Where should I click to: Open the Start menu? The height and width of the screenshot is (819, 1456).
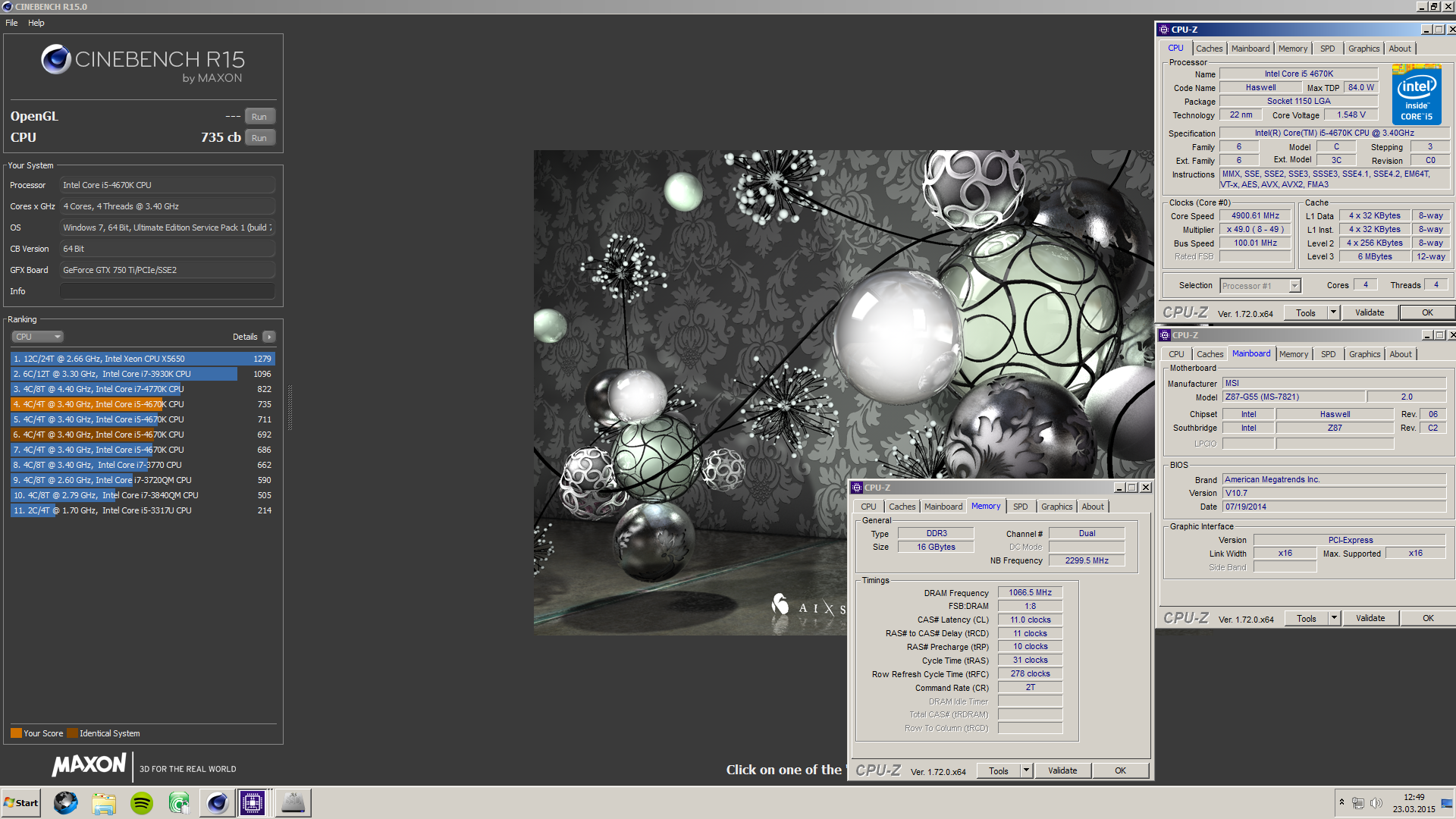click(21, 803)
